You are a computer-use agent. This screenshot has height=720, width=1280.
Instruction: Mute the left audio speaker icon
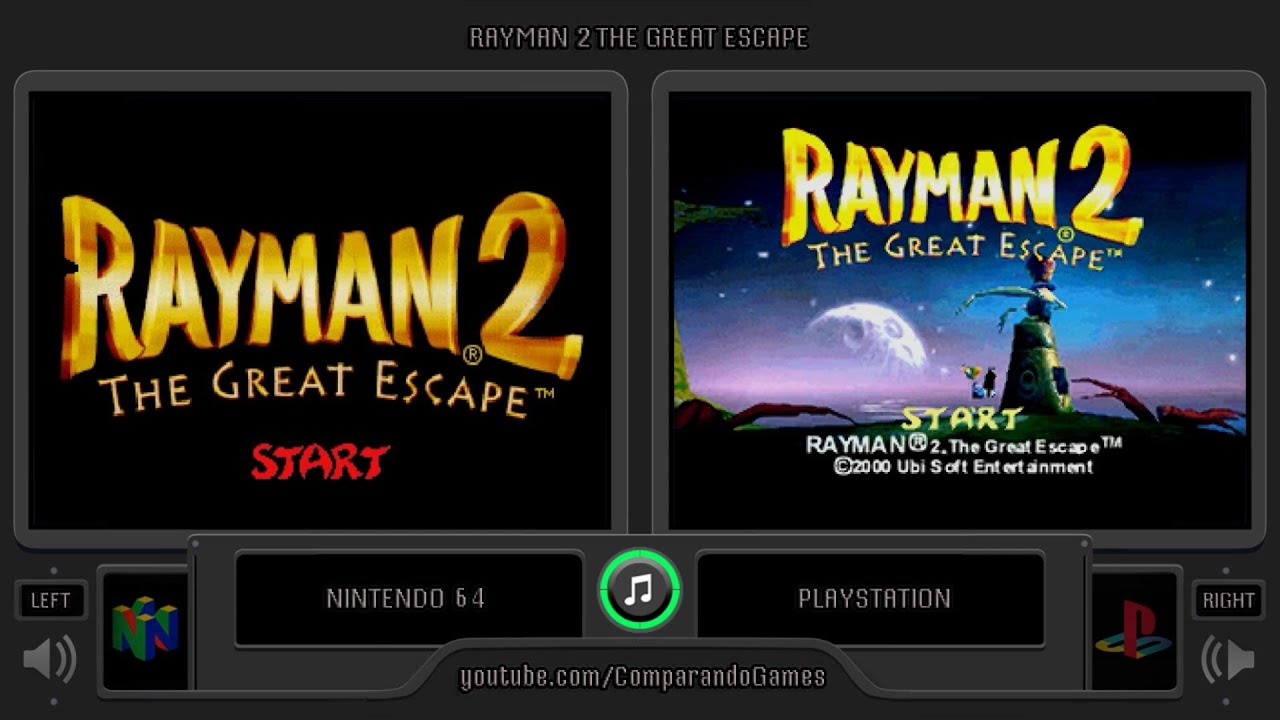coord(50,659)
